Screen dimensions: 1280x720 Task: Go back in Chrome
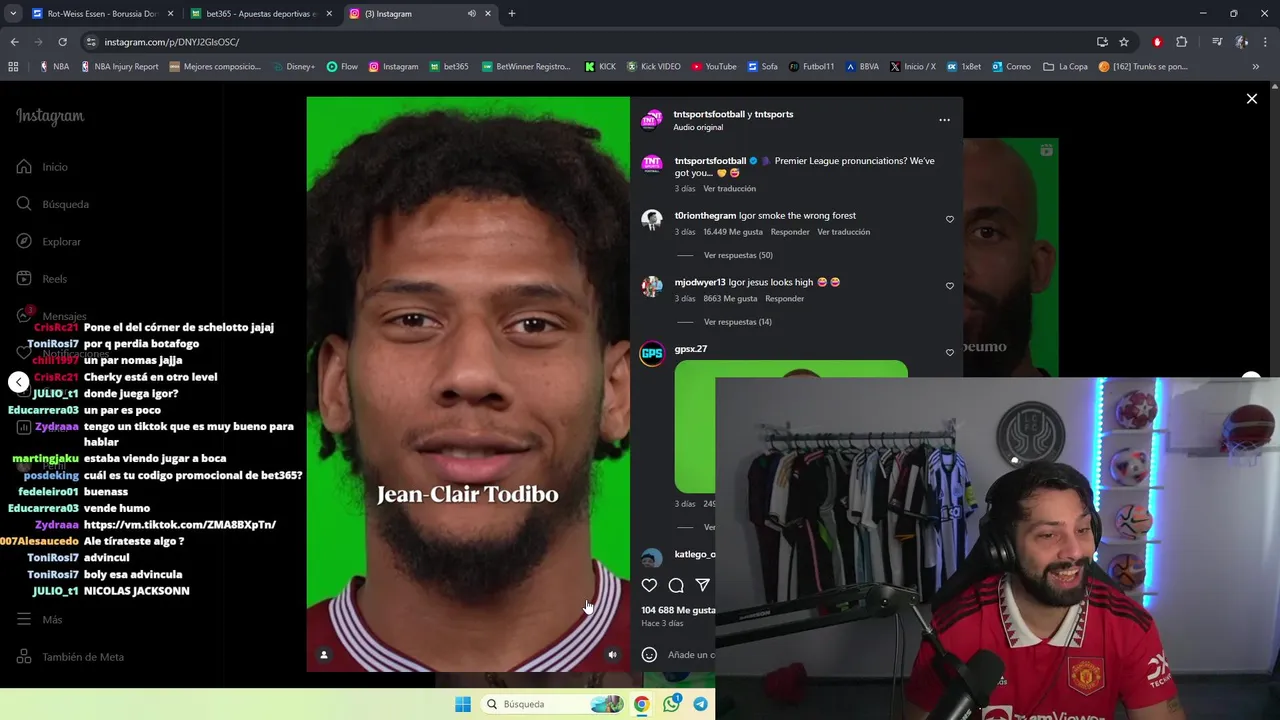click(x=14, y=42)
